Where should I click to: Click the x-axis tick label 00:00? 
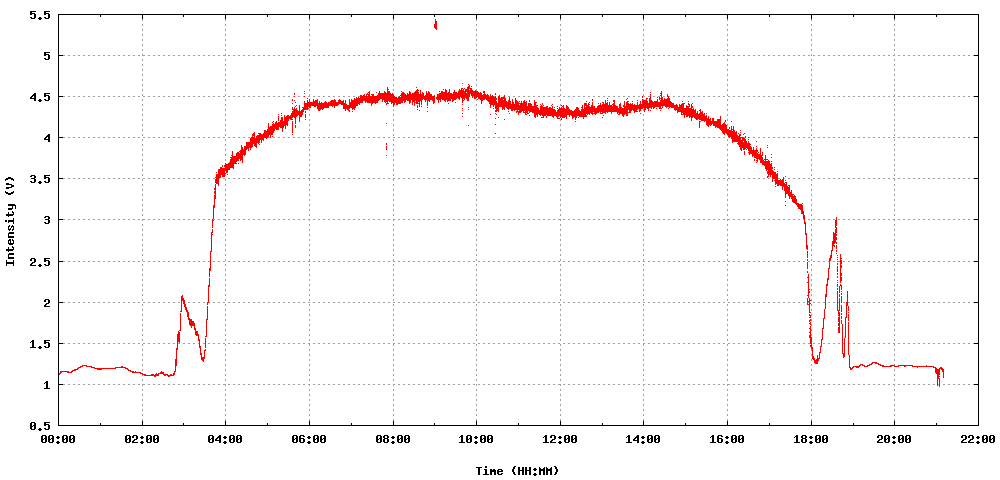(x=59, y=439)
